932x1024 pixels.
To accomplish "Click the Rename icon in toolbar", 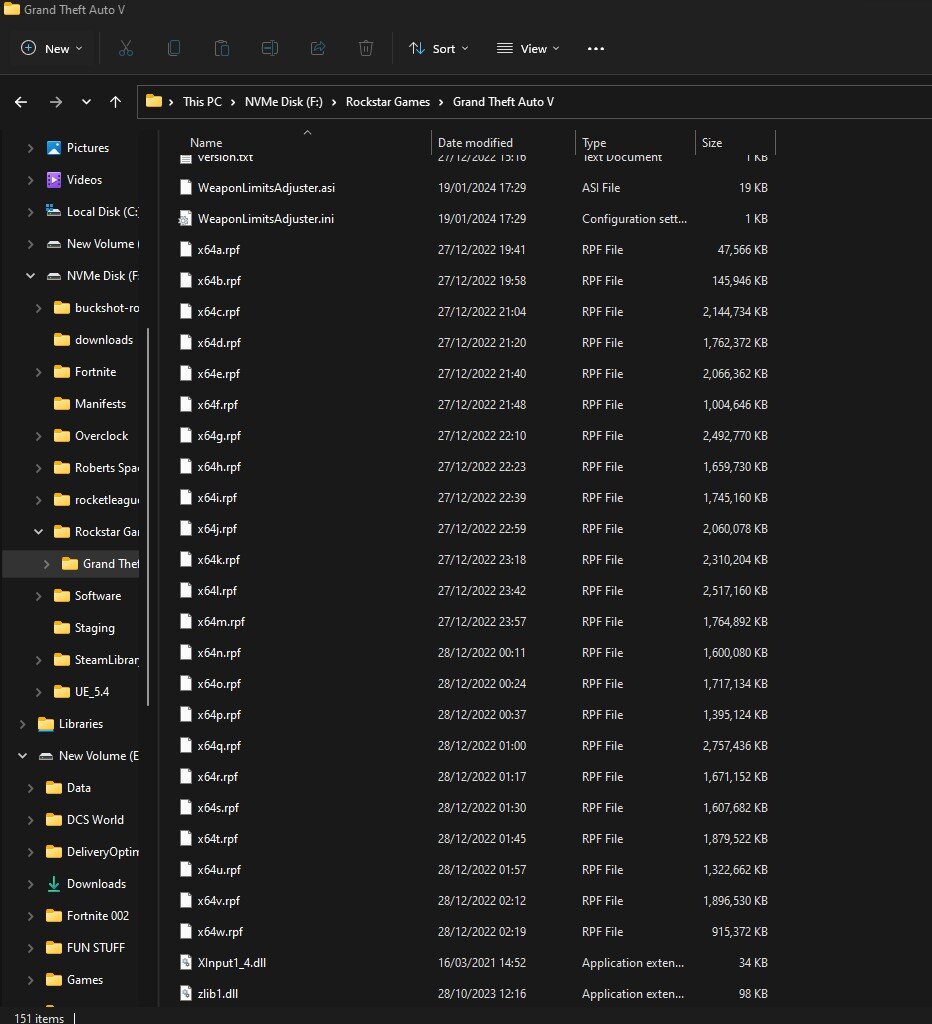I will pos(270,48).
